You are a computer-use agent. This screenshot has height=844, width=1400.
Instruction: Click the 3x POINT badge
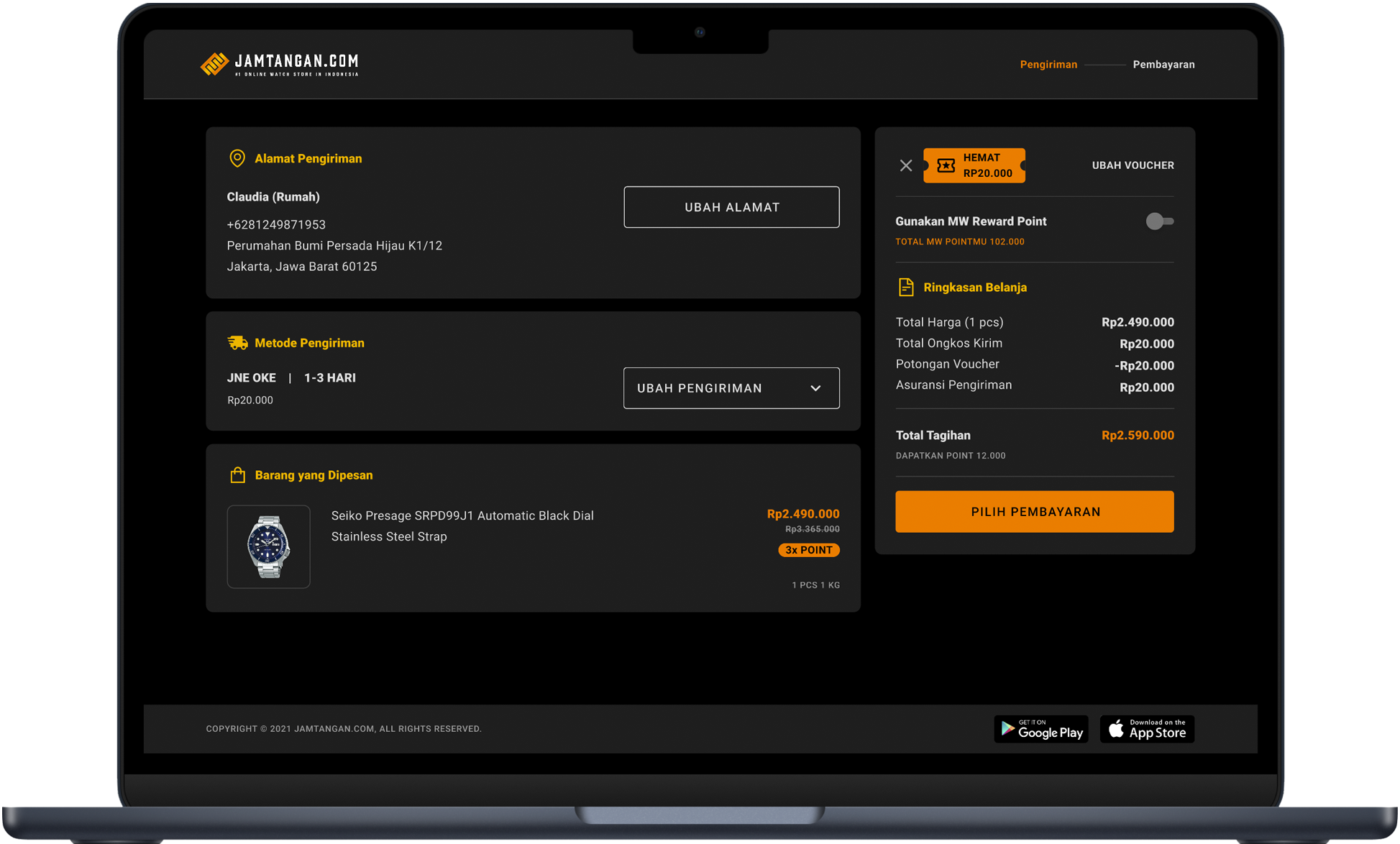tap(809, 550)
